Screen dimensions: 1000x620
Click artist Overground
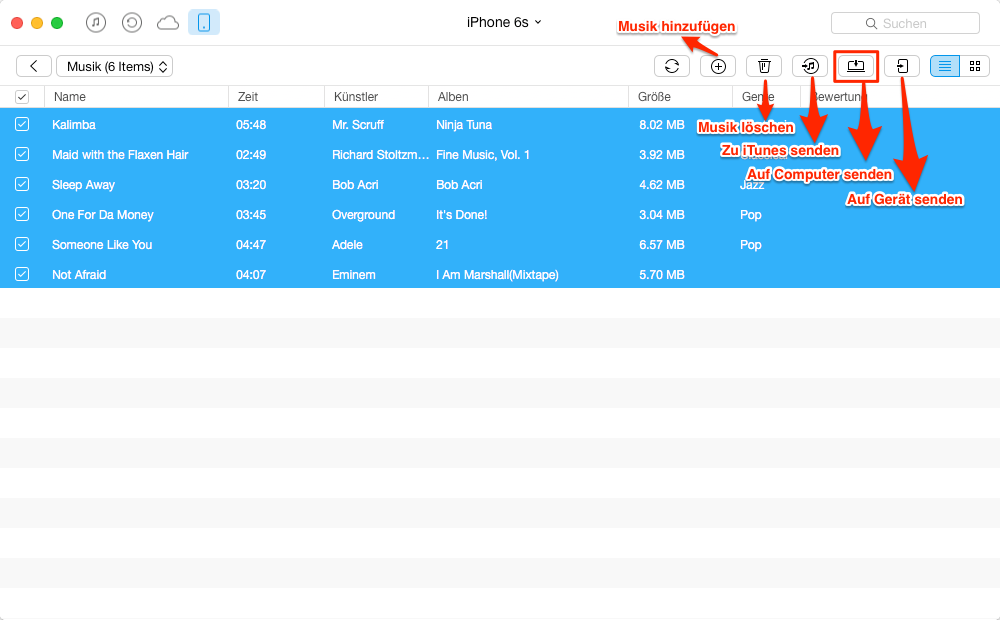(364, 215)
